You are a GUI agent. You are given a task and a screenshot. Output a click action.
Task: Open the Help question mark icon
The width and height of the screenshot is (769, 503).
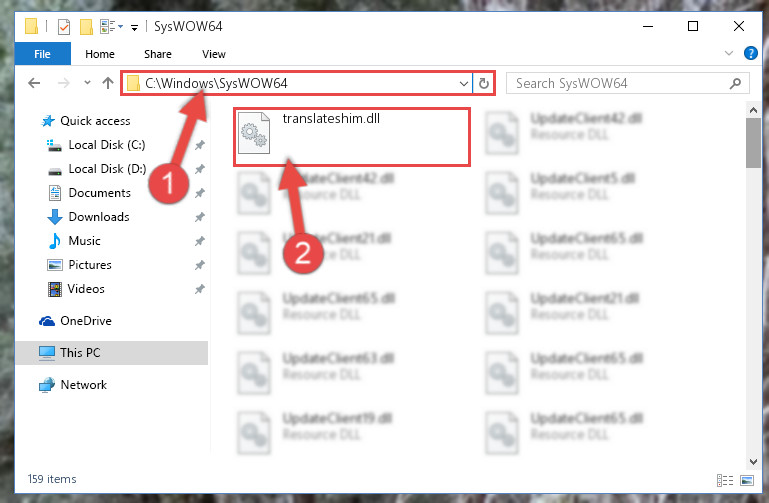pos(750,53)
